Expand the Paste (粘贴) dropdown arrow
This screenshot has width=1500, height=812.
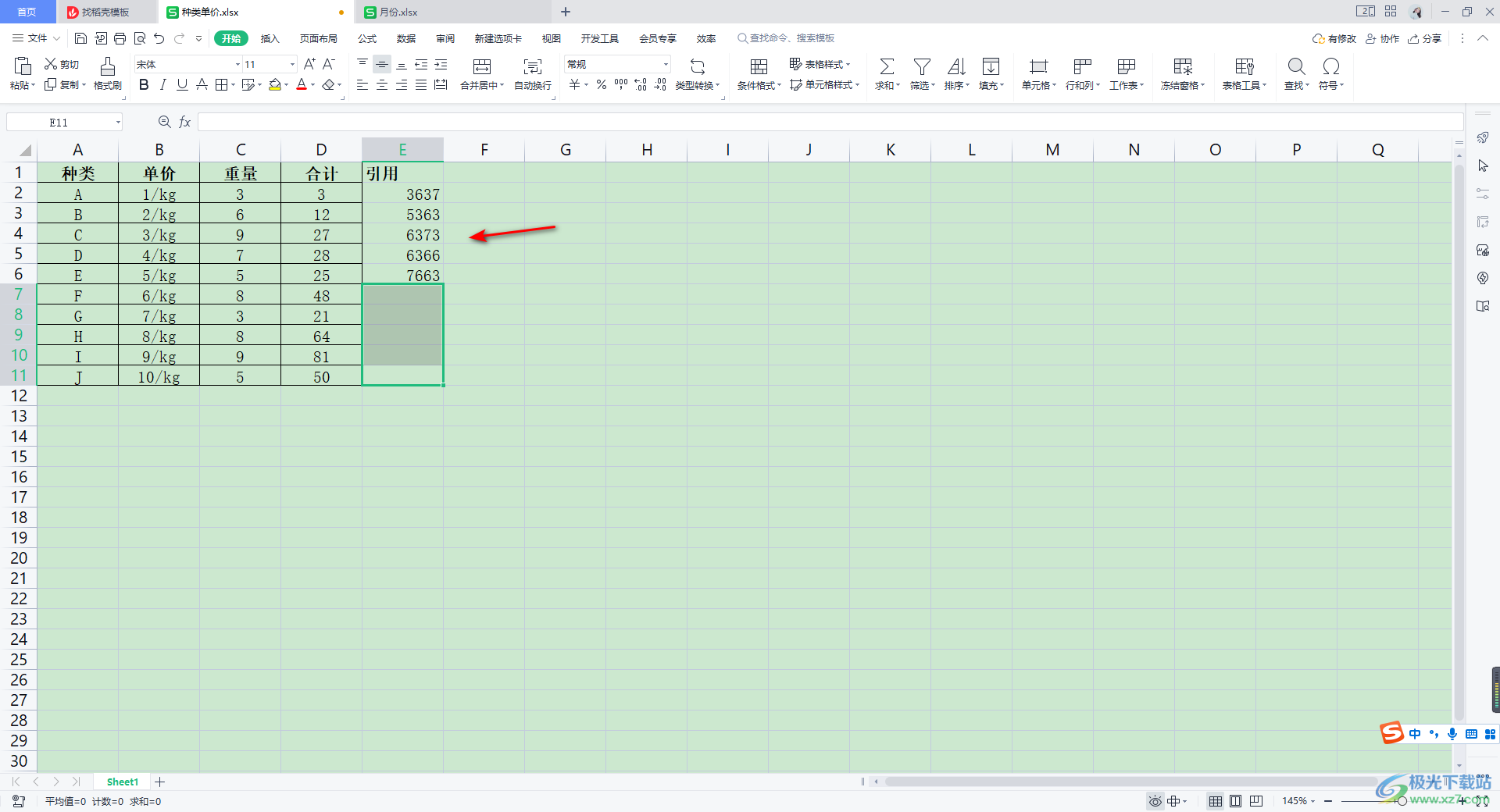pos(33,86)
